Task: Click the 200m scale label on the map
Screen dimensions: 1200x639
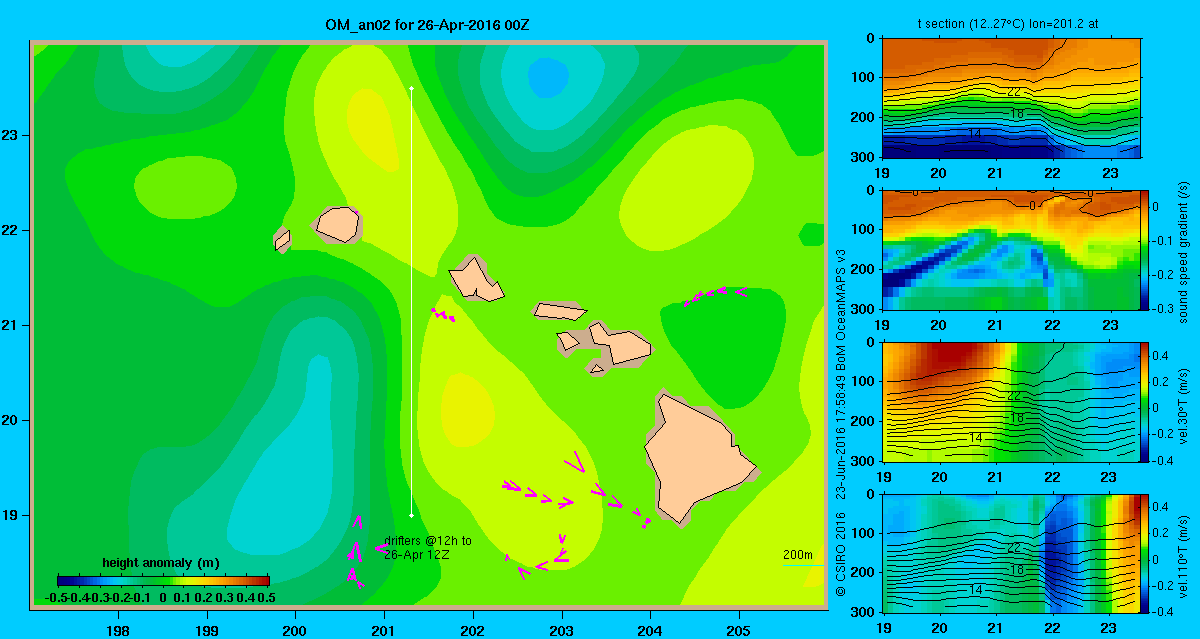Action: (x=797, y=555)
